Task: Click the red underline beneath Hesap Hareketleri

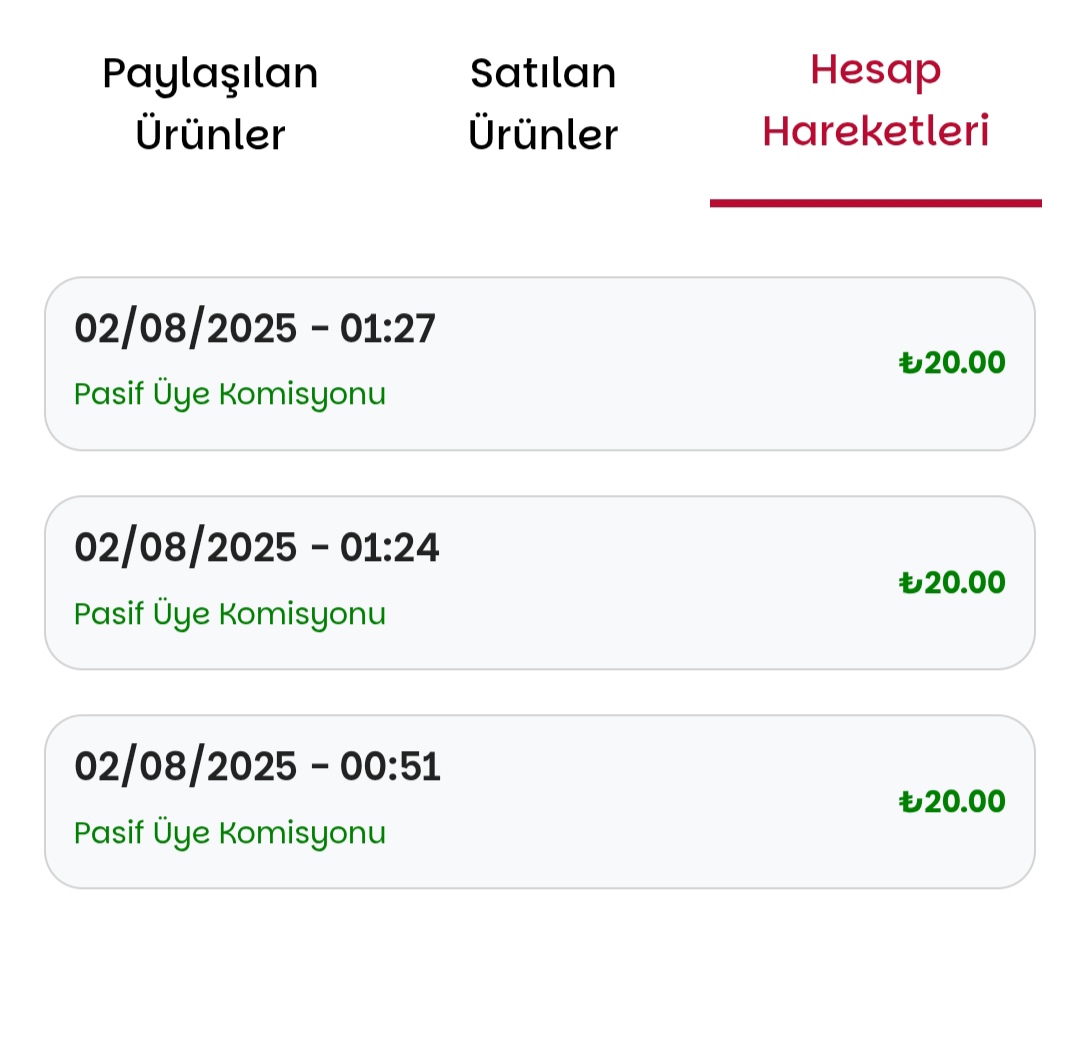Action: click(875, 203)
